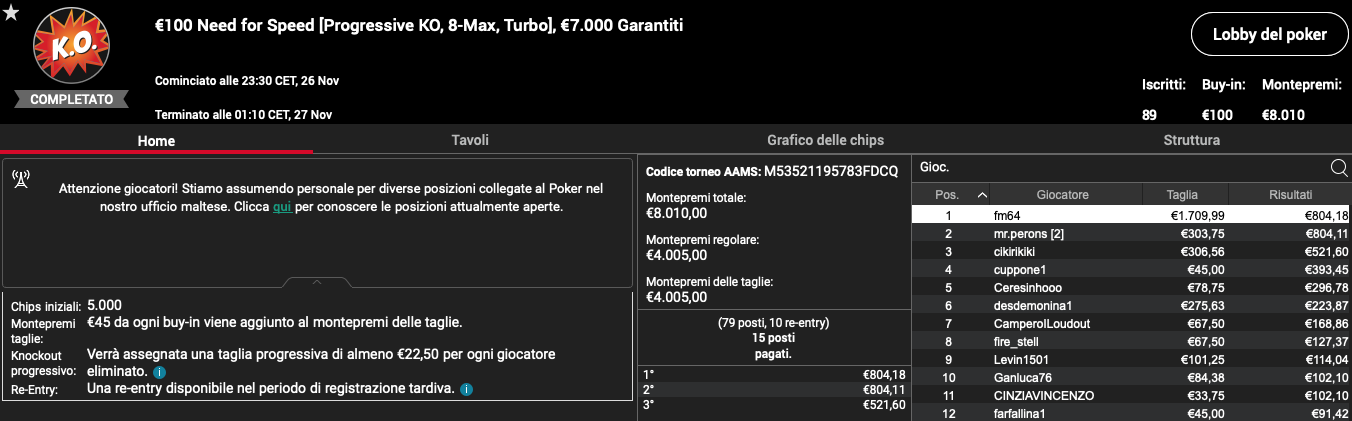Collapse the announcement panel chevron
Image resolution: width=1352 pixels, height=421 pixels.
317,282
